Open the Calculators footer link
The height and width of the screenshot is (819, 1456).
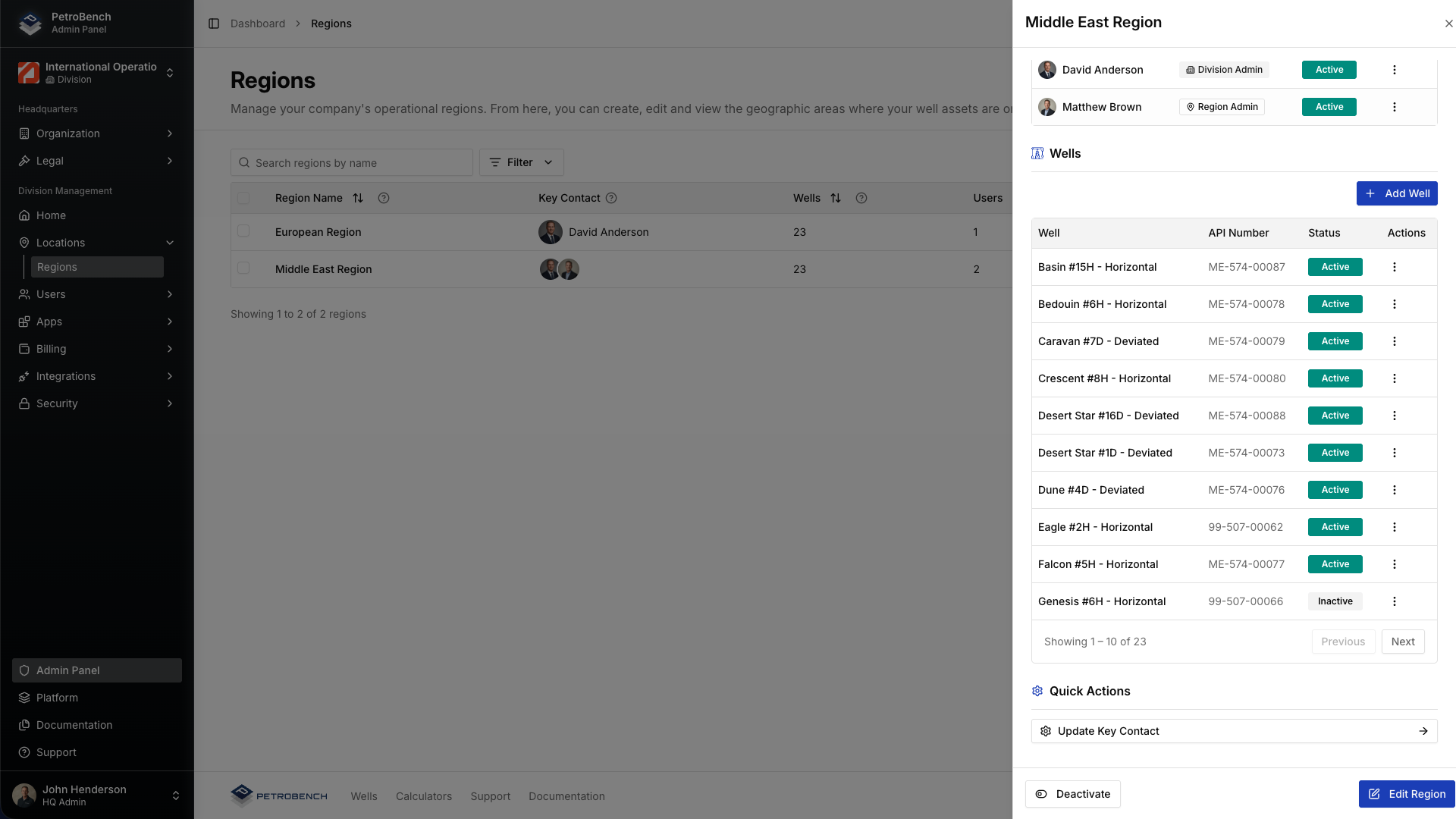[x=423, y=796]
